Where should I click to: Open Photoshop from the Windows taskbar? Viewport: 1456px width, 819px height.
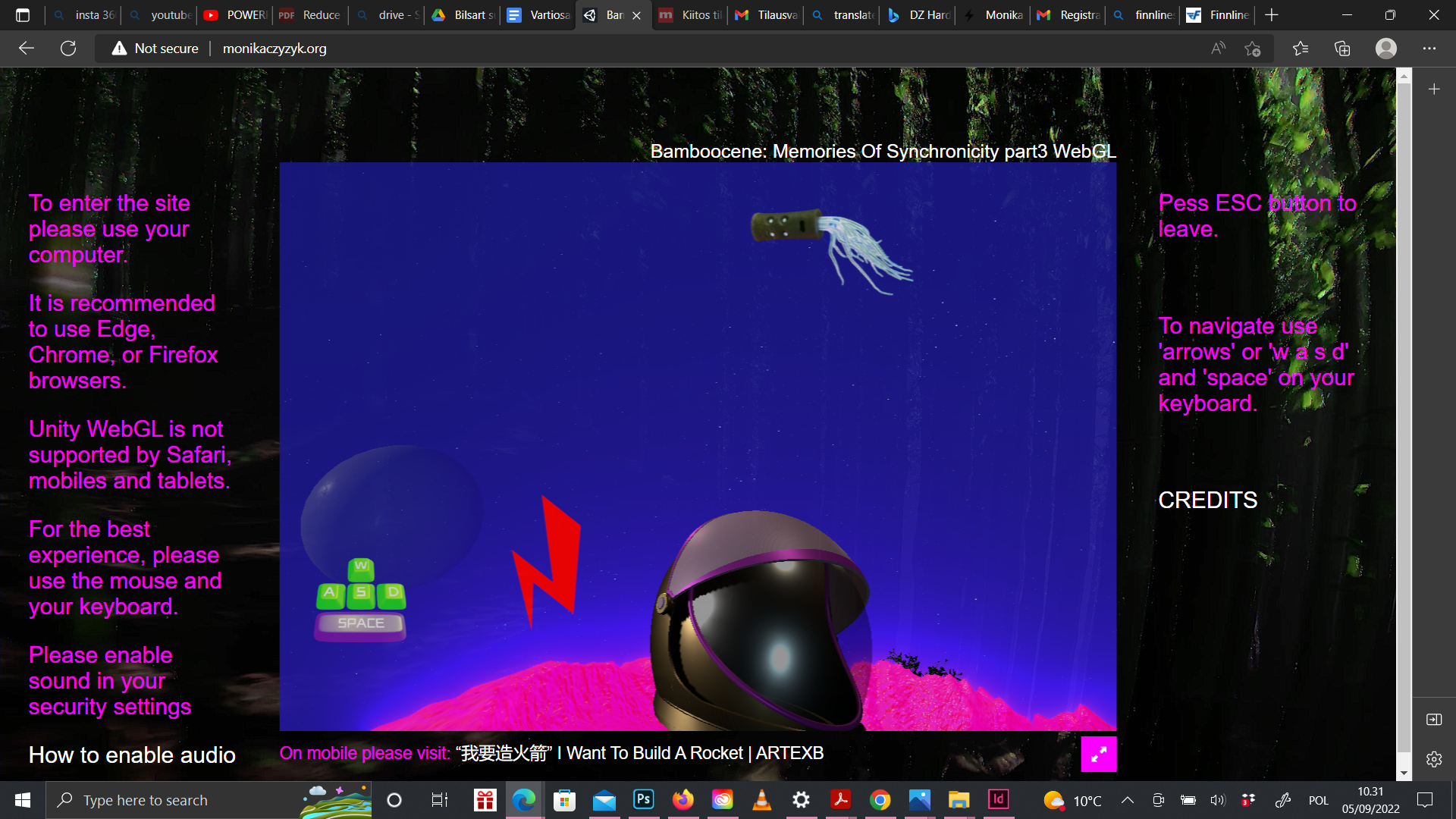coord(643,799)
